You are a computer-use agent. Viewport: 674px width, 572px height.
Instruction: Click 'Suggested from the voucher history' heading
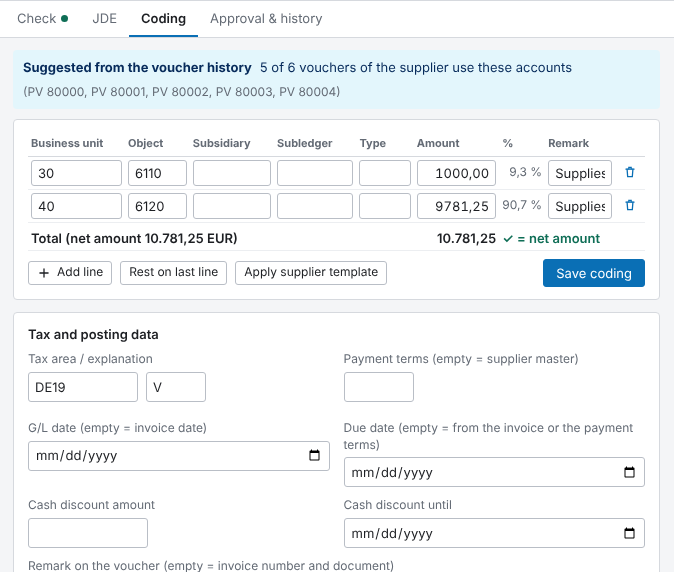(137, 67)
